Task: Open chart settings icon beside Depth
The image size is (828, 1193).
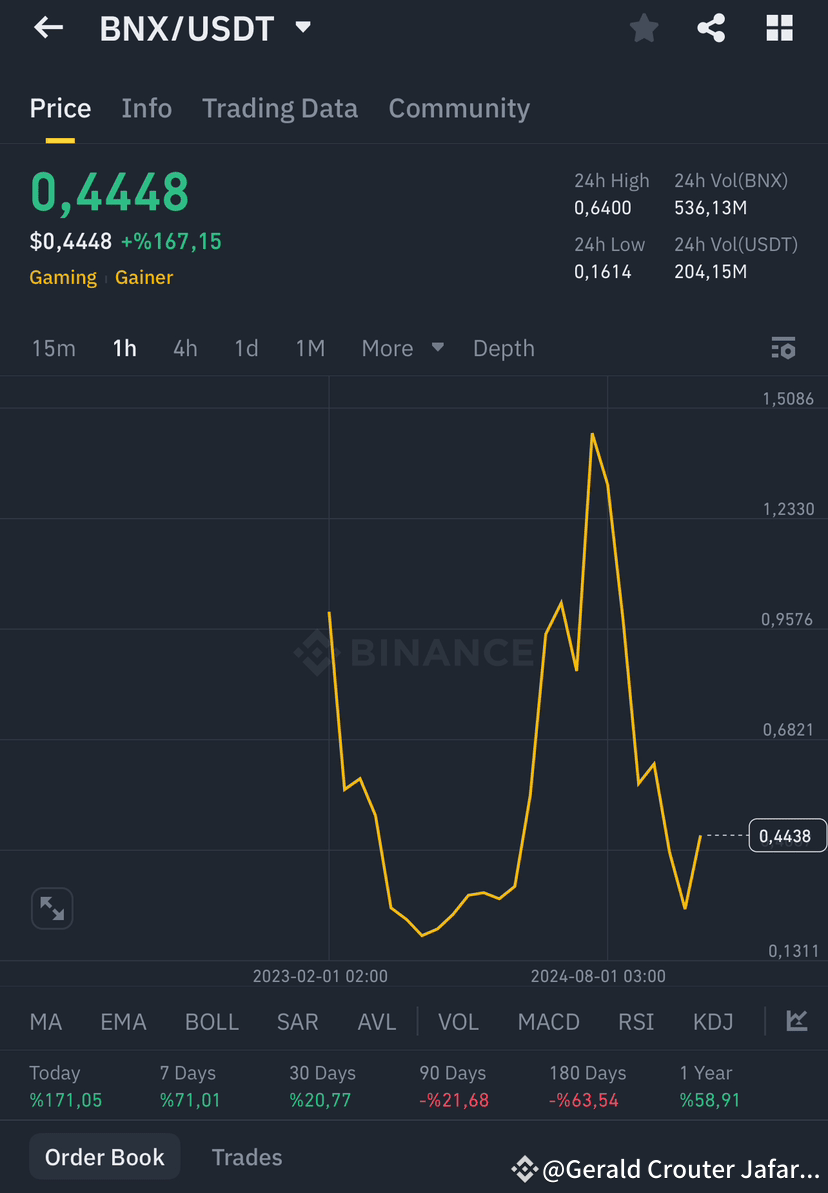Action: [783, 348]
